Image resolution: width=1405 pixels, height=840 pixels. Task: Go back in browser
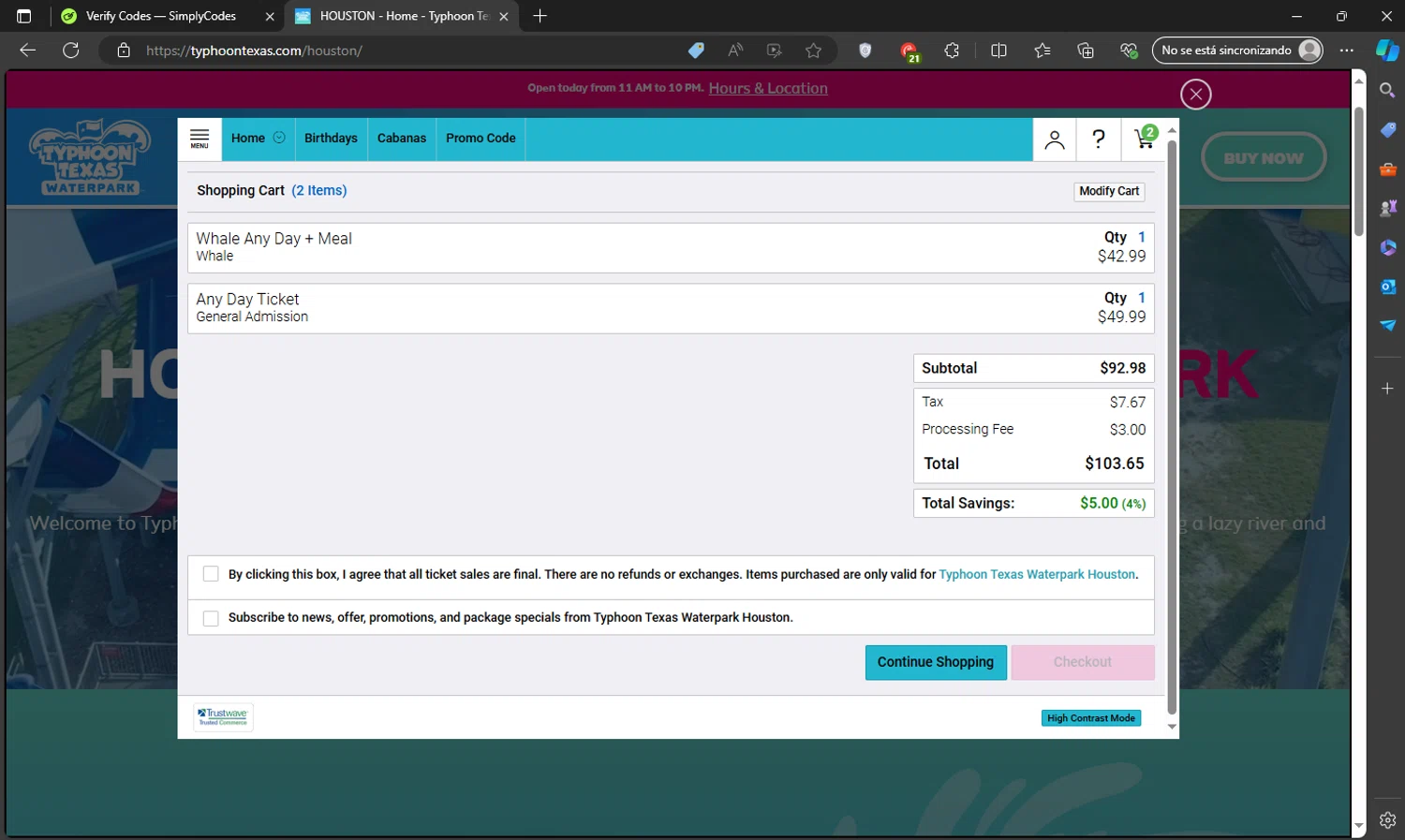(x=28, y=51)
